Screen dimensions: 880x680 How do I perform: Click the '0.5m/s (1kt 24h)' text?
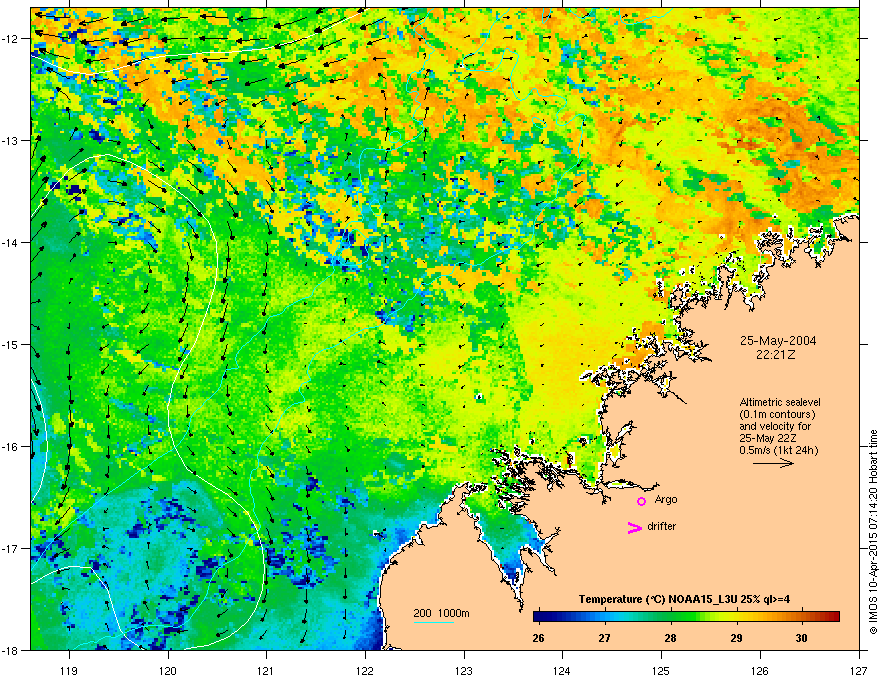point(779,450)
